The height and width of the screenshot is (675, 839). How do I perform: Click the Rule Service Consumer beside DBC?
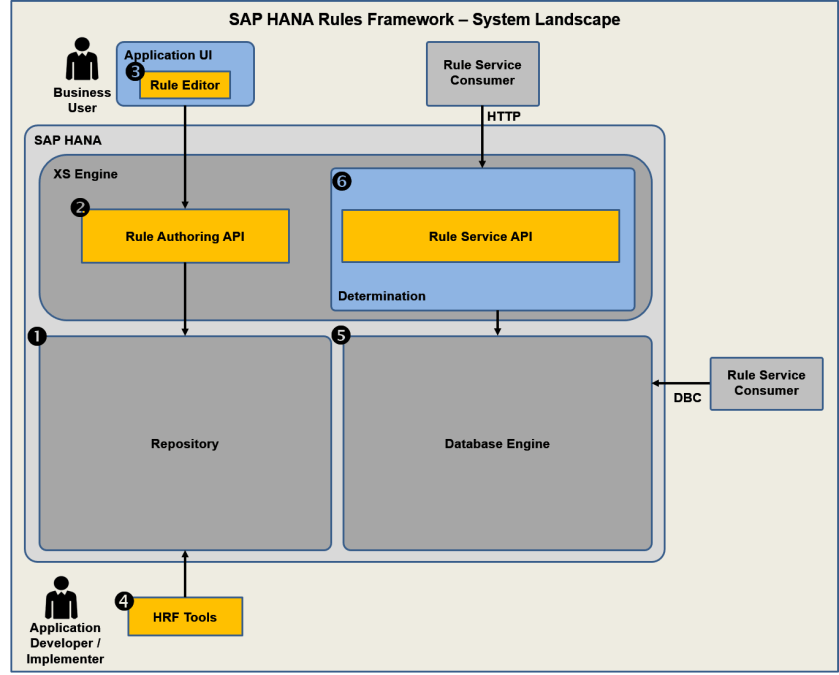(x=766, y=383)
